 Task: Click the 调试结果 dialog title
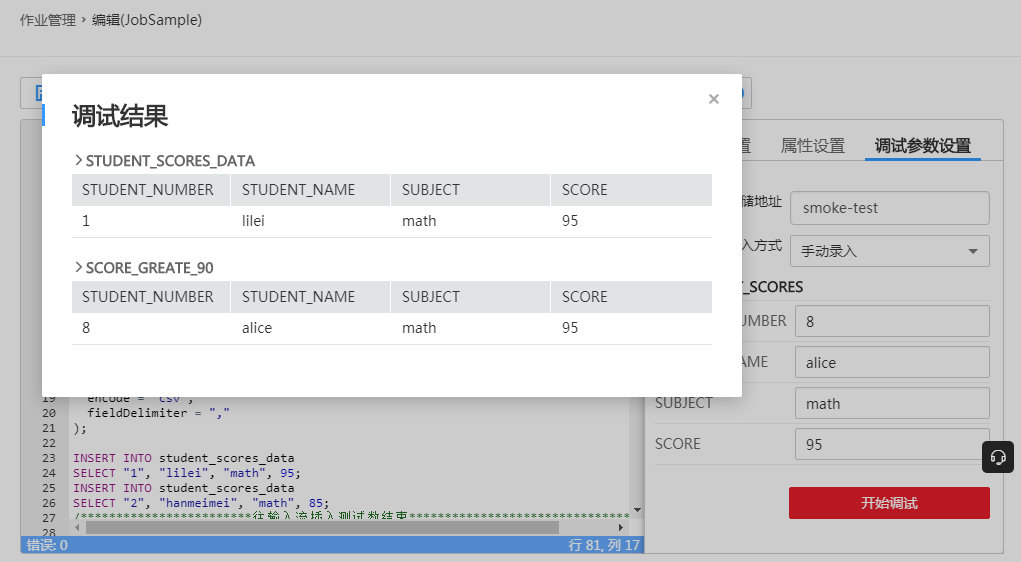120,116
